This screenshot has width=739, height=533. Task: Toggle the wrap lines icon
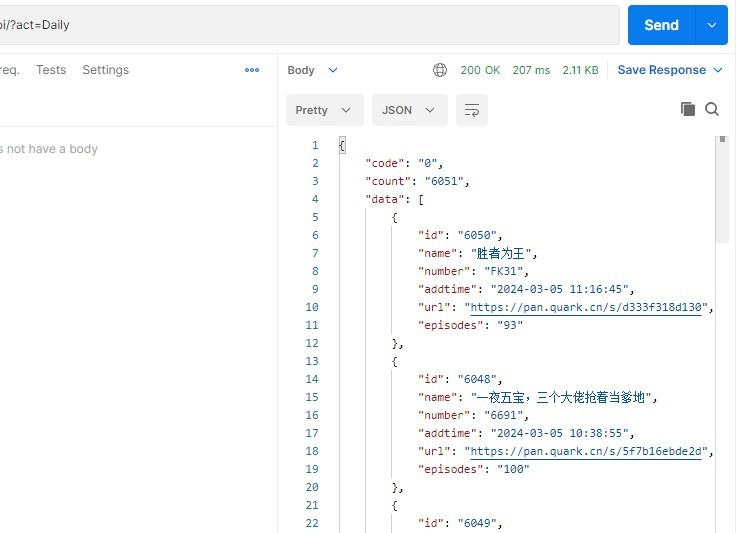(471, 110)
